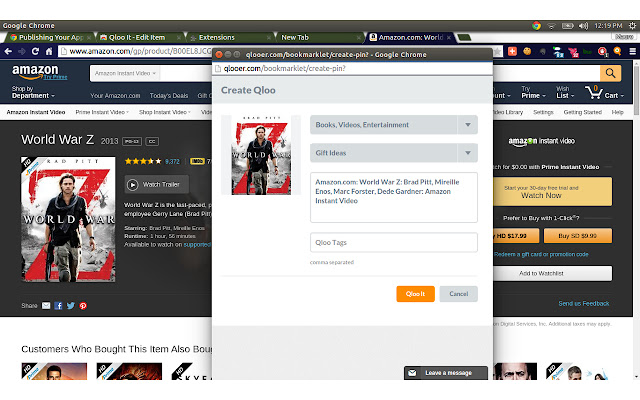The height and width of the screenshot is (400, 640).
Task: Click the Try Prime link under logo
Action: (x=55, y=77)
